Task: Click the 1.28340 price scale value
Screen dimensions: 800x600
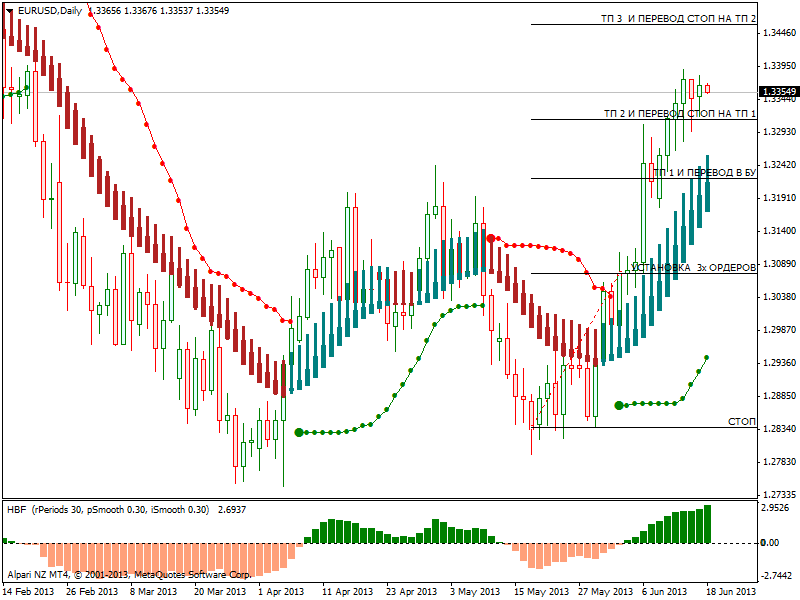Action: (779, 429)
